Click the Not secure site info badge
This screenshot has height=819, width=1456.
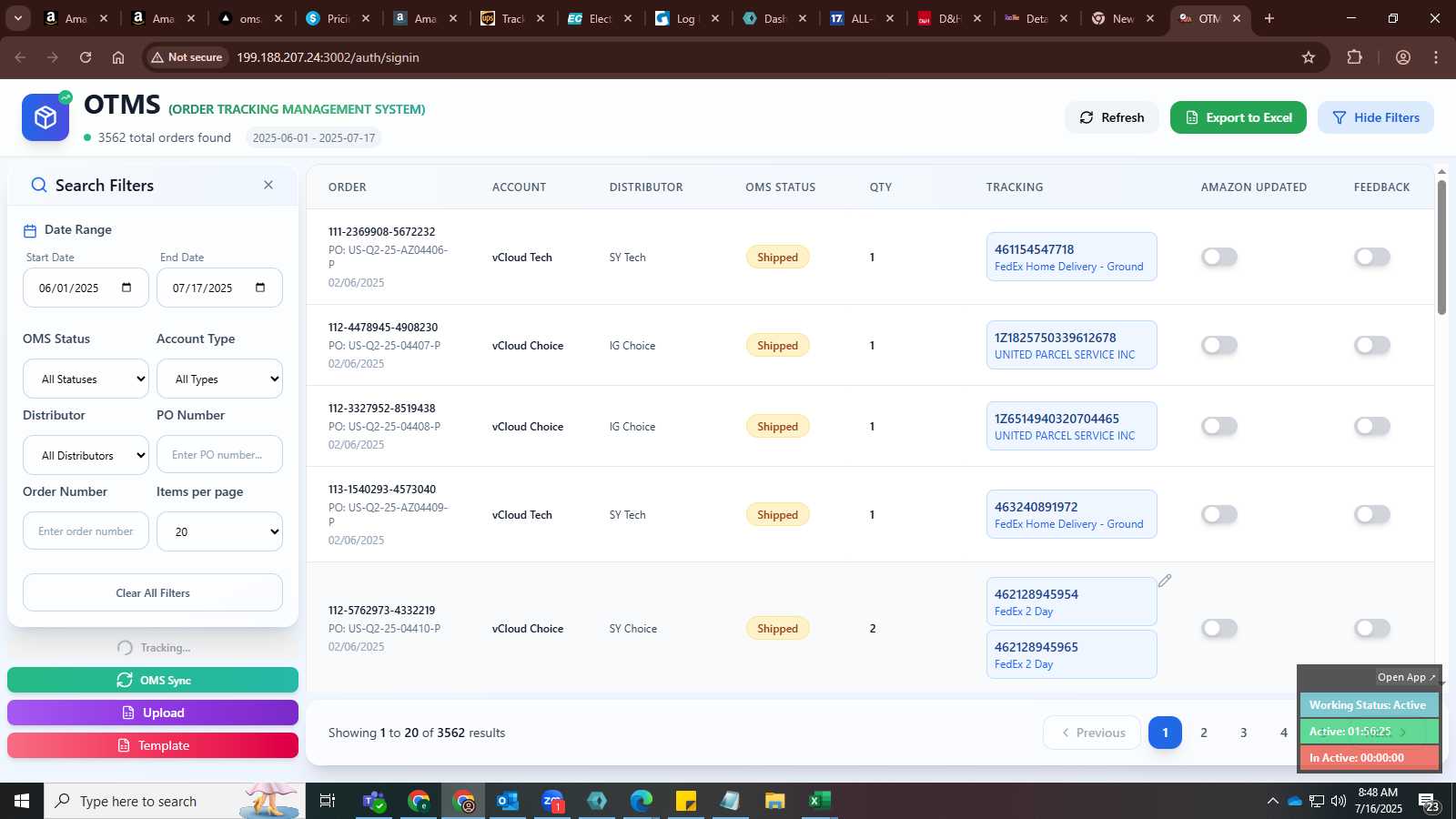click(187, 57)
